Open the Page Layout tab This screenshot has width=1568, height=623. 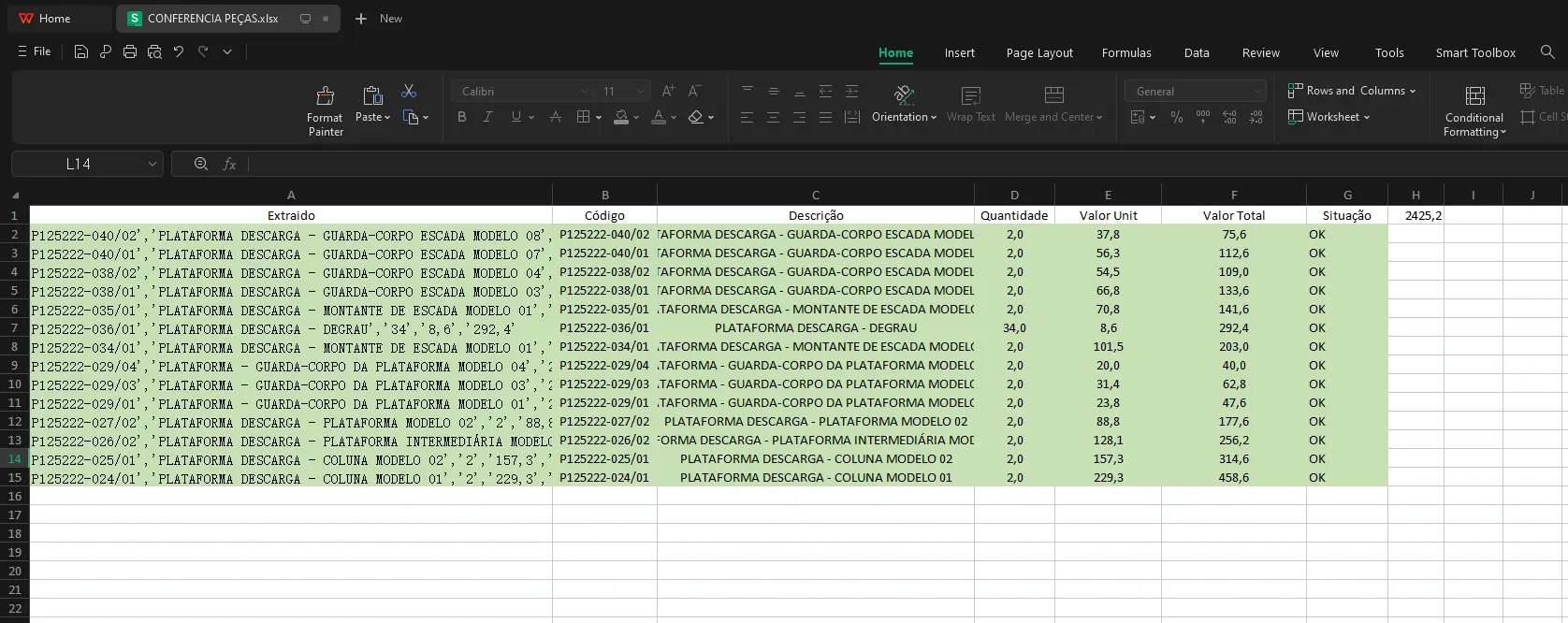1039,52
